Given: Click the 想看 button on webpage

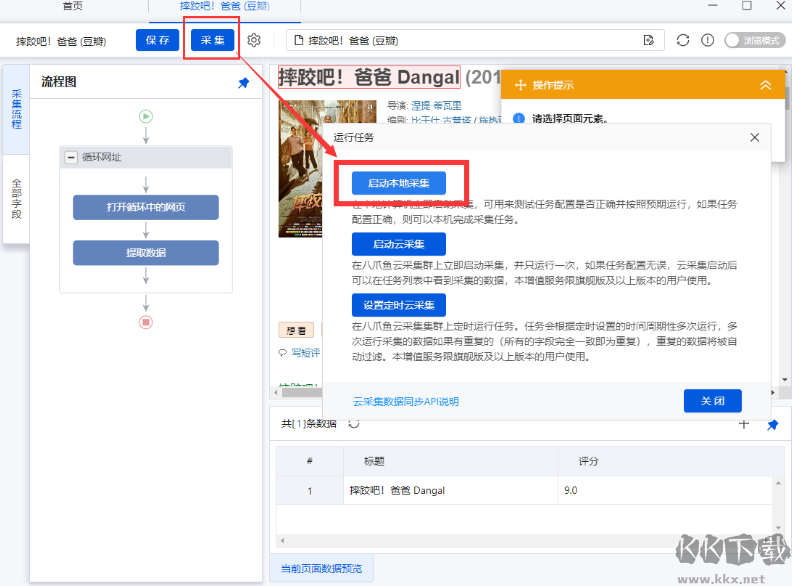Looking at the screenshot, I should pyautogui.click(x=296, y=330).
